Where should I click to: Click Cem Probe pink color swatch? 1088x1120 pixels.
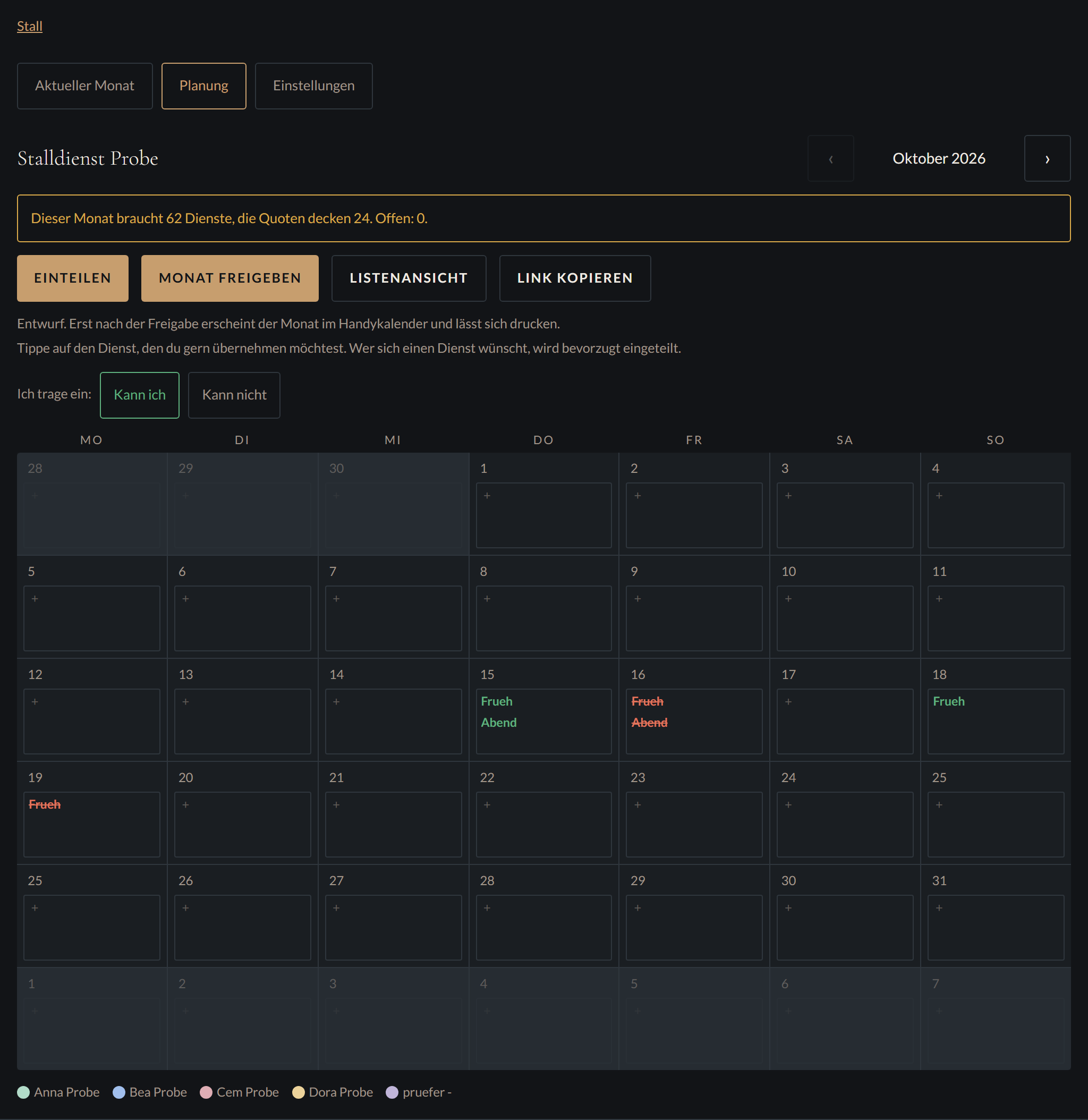pos(206,1092)
